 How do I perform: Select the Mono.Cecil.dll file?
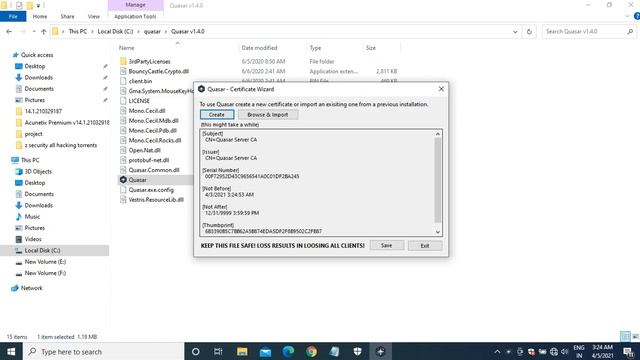pyautogui.click(x=147, y=111)
